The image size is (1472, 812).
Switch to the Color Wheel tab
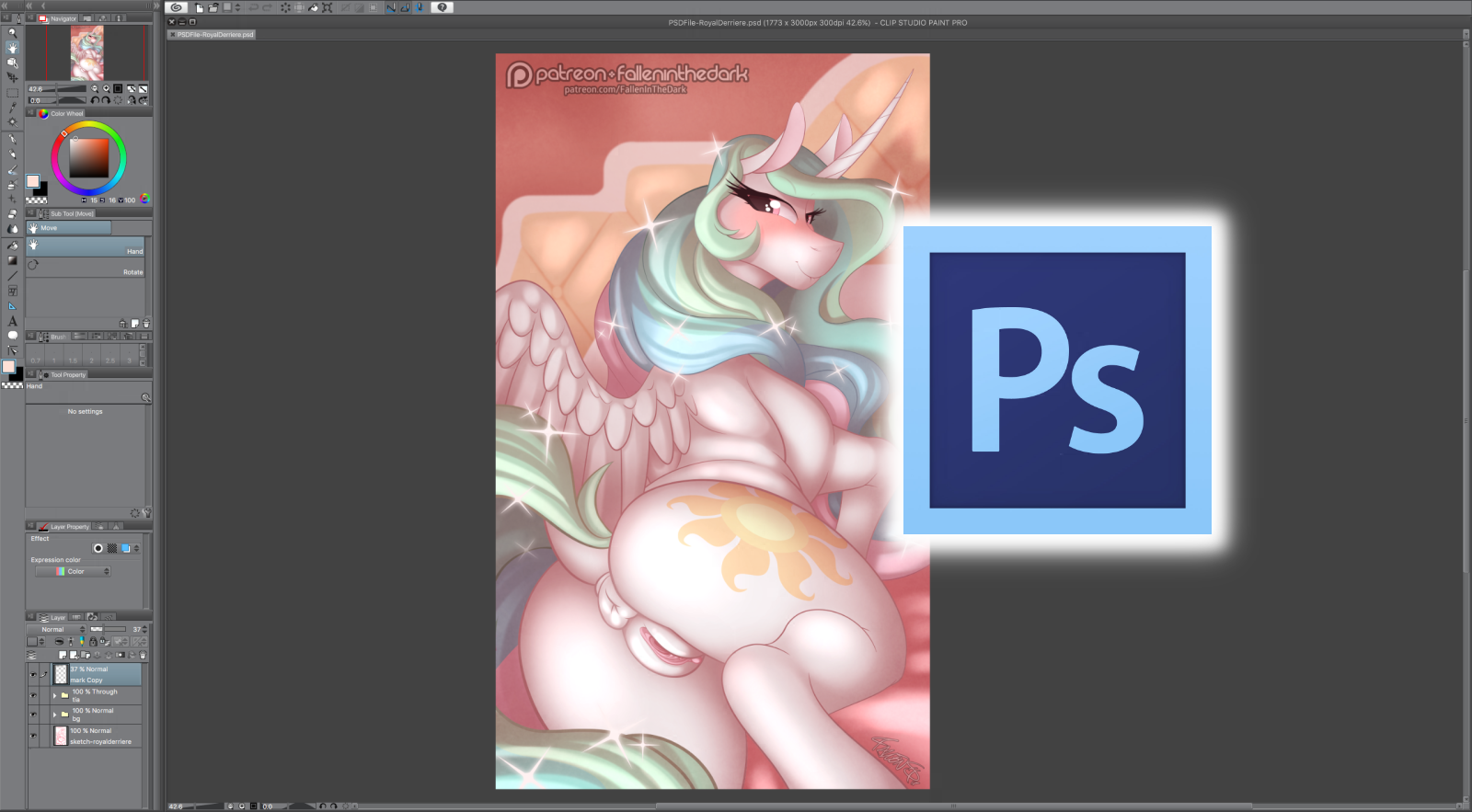[x=61, y=113]
